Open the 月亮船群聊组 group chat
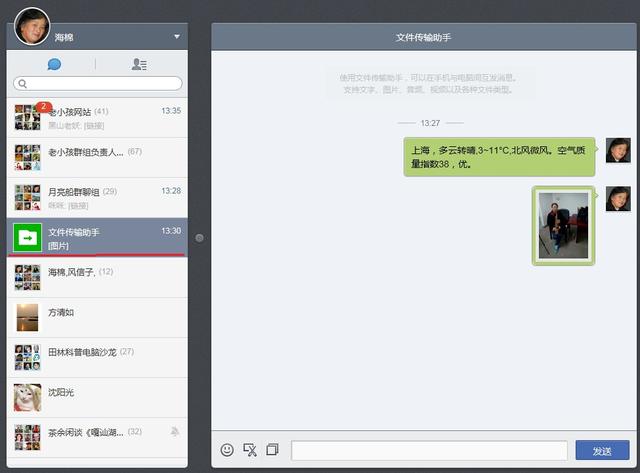This screenshot has height=473, width=640. 97,197
